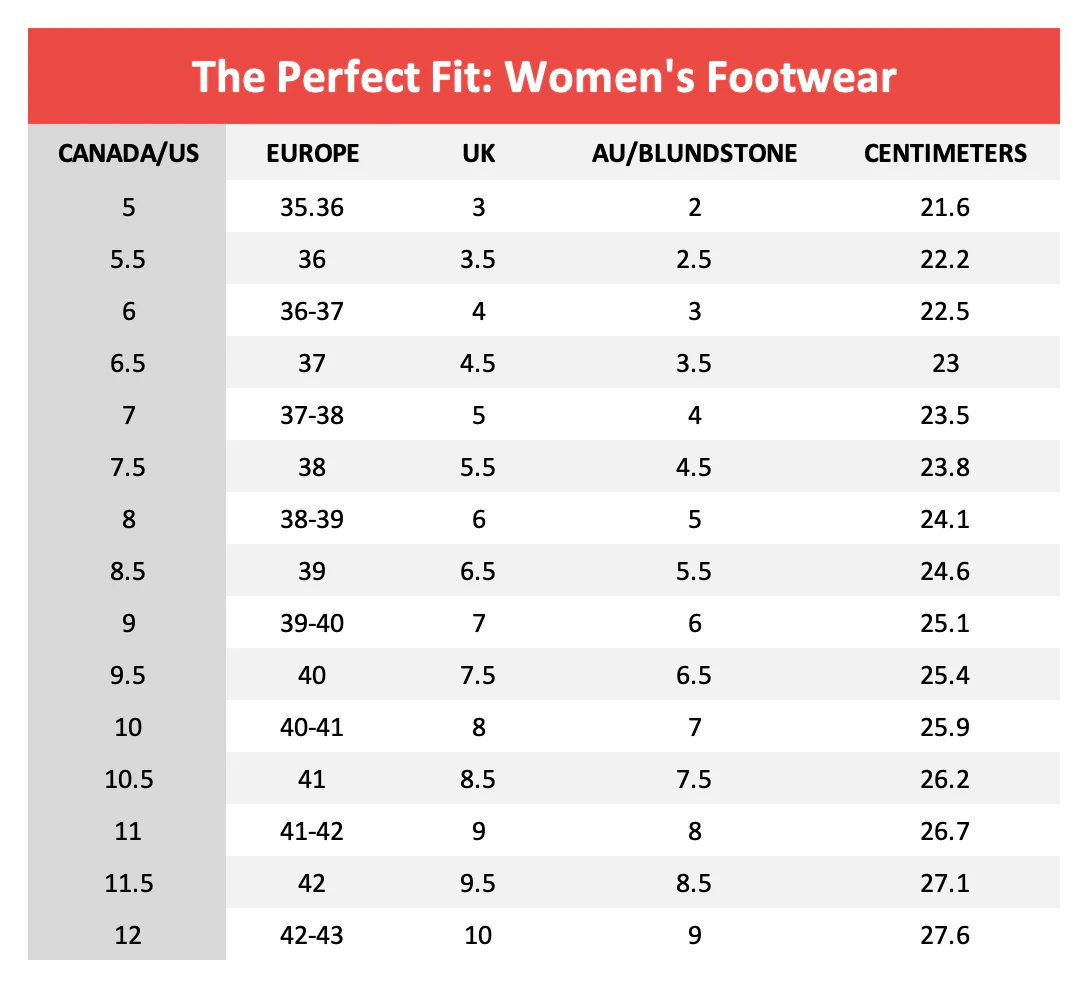Select the AU/BLUNDSTONE column header
The height and width of the screenshot is (986, 1086).
point(695,154)
